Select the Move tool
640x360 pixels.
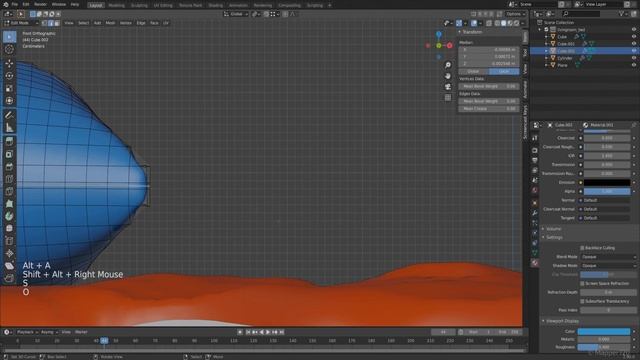(x=9, y=63)
